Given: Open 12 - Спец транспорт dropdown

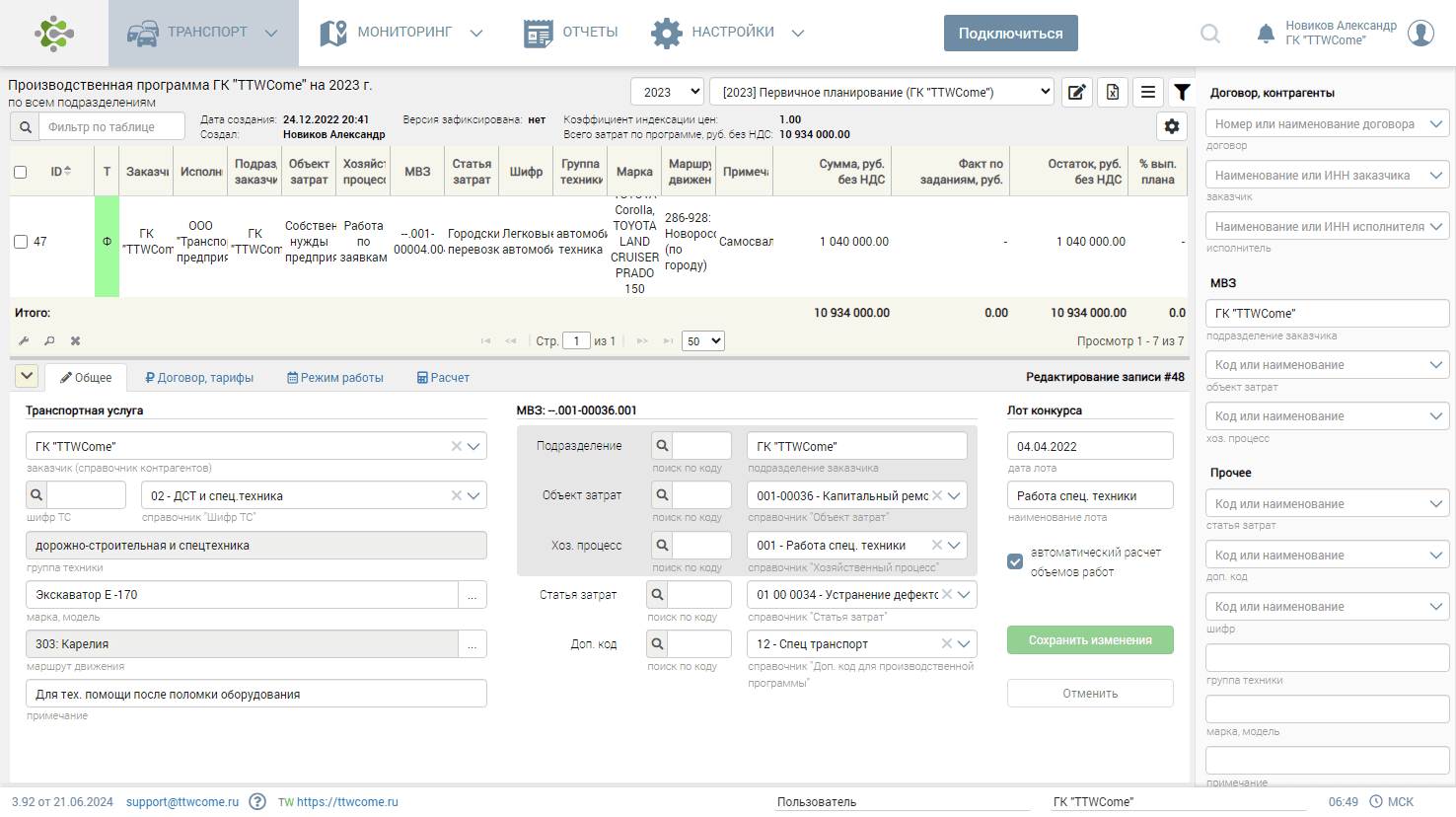Looking at the screenshot, I should pyautogui.click(x=964, y=643).
